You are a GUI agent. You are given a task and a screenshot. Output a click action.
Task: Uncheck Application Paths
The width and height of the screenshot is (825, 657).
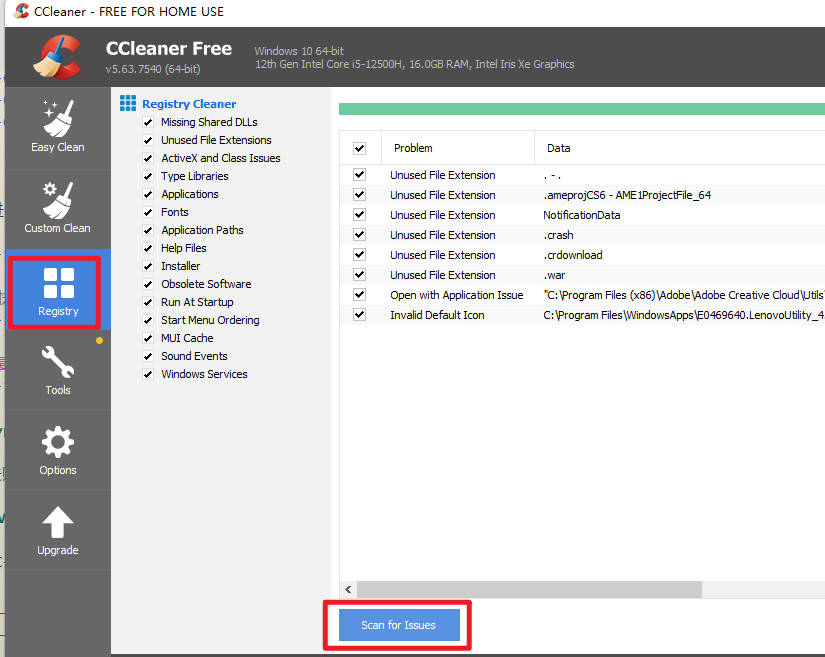(148, 230)
